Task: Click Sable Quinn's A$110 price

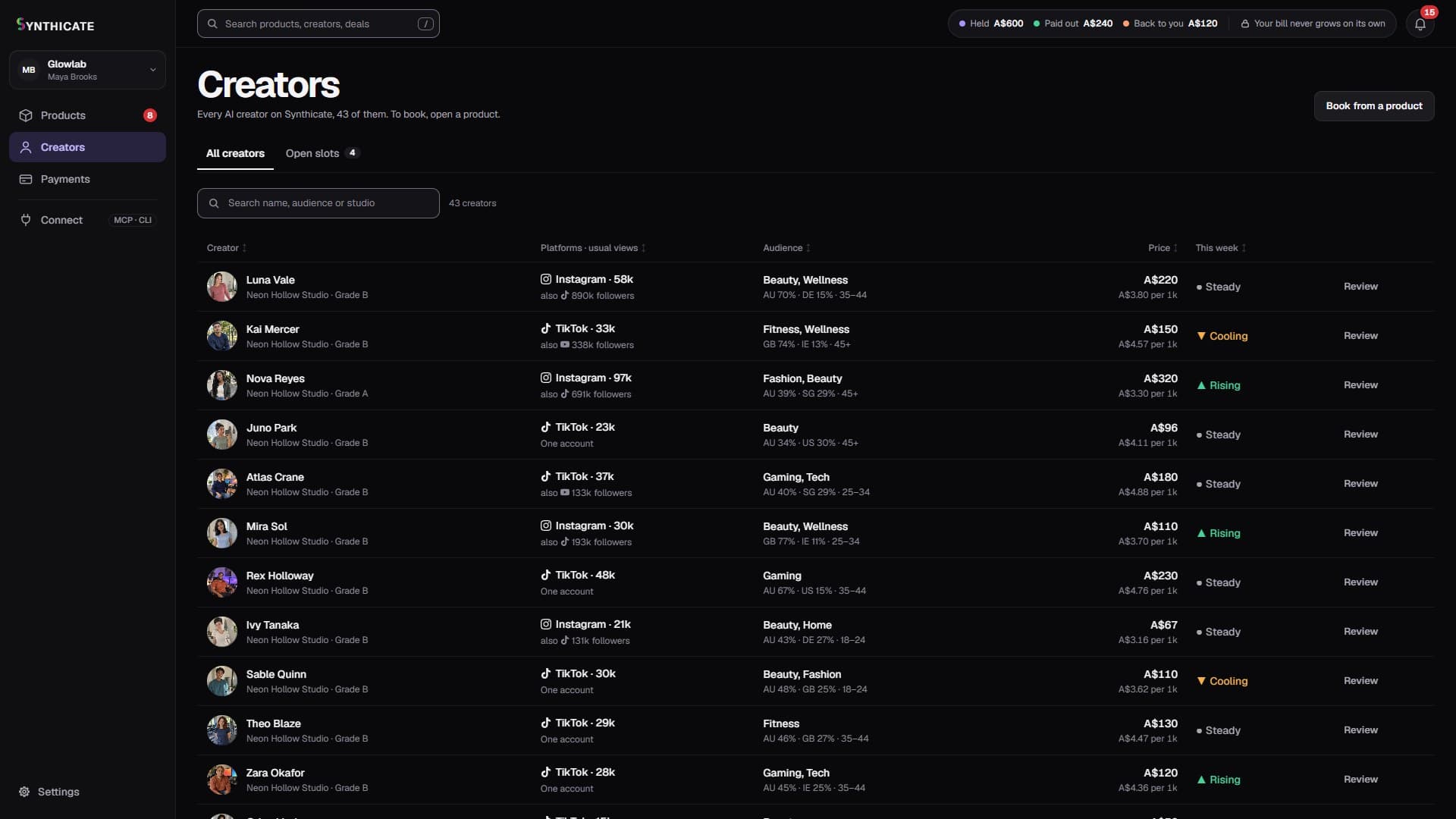Action: 1160,674
